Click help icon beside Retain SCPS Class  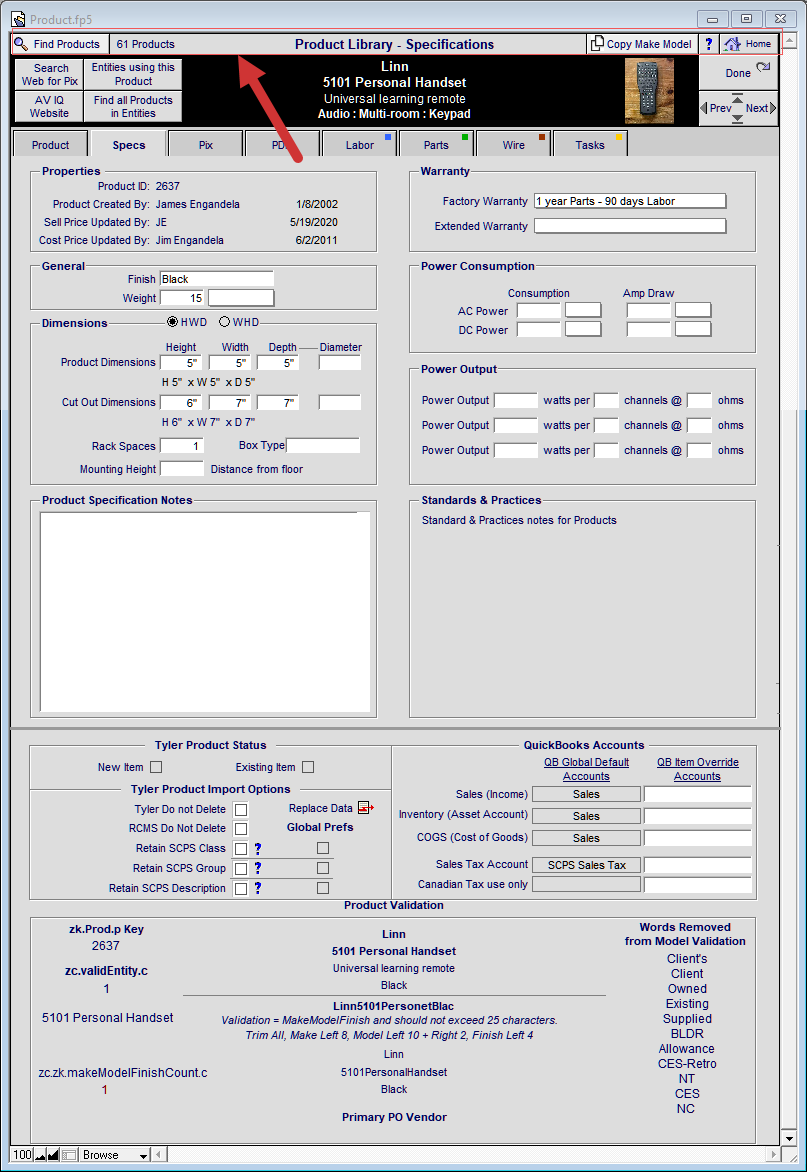pyautogui.click(x=258, y=848)
